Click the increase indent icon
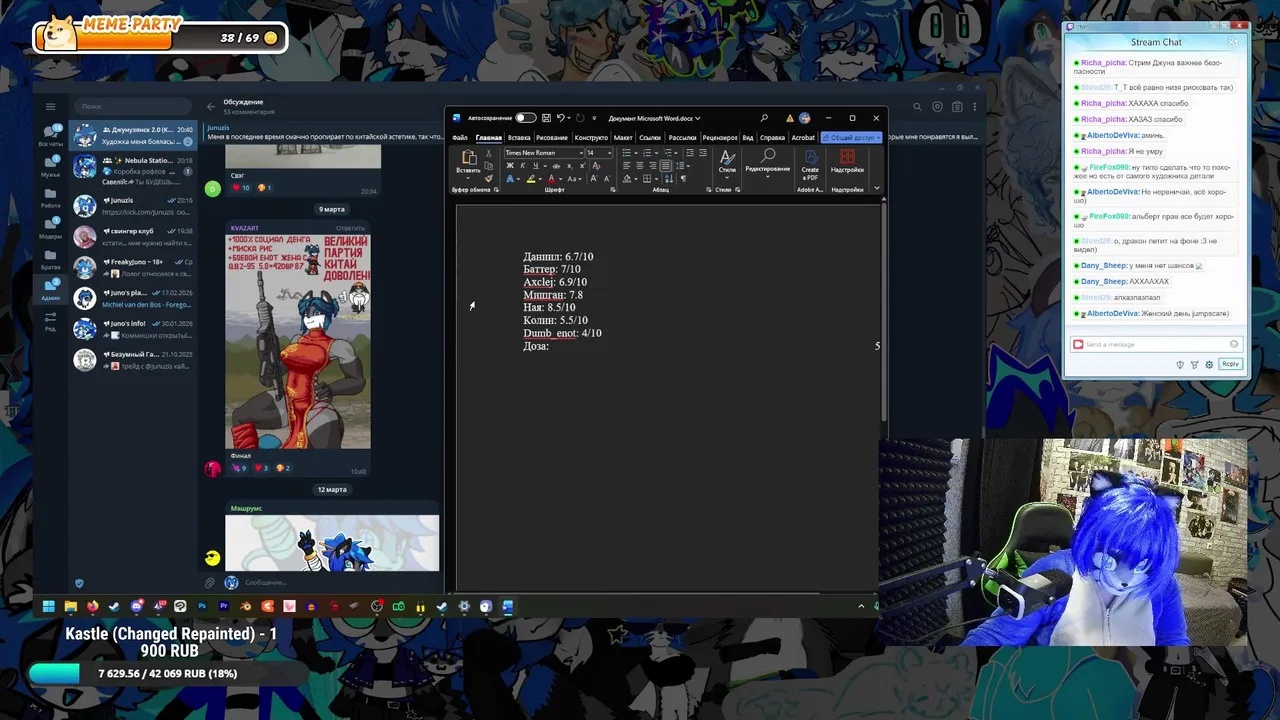This screenshot has height=720, width=1280. coord(703,152)
